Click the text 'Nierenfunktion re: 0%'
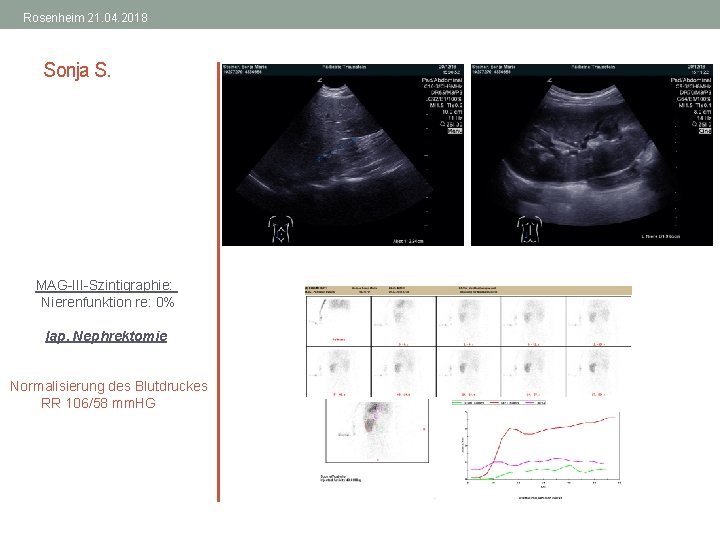The width and height of the screenshot is (720, 540). (x=107, y=302)
